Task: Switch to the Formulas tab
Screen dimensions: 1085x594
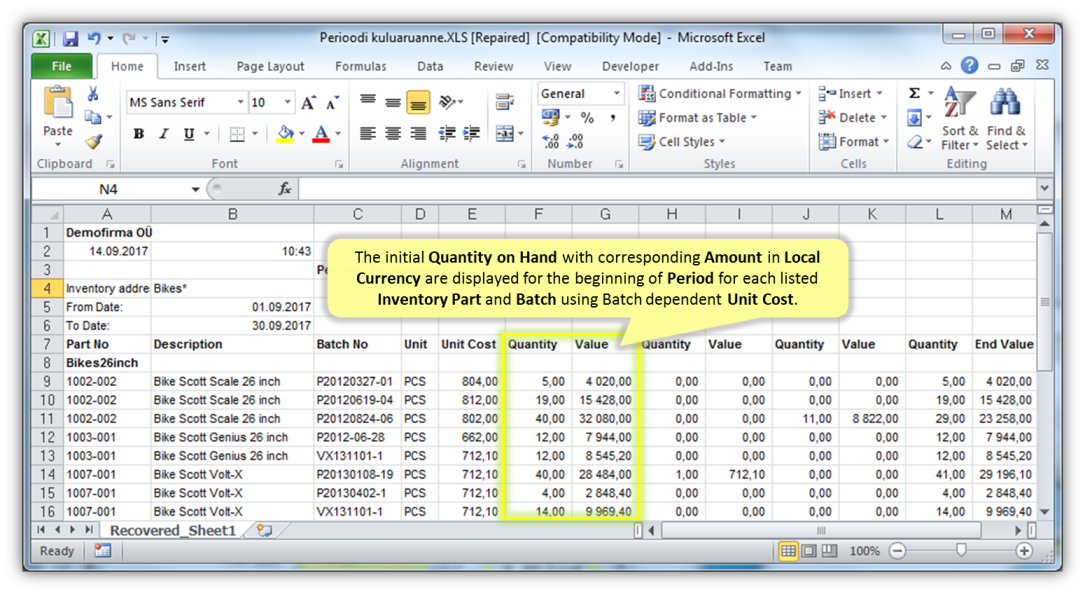Action: [361, 66]
